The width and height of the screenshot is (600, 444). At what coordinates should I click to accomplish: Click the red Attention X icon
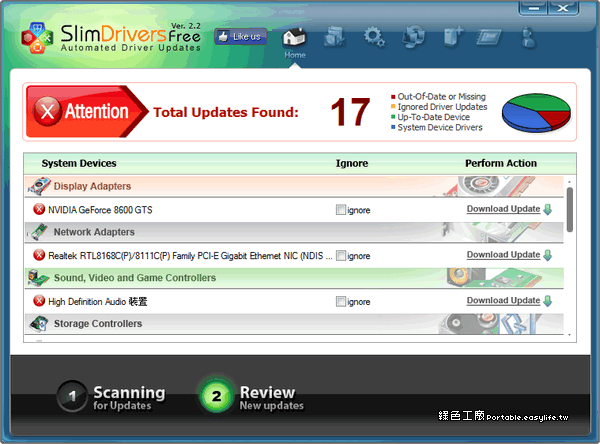point(47,111)
